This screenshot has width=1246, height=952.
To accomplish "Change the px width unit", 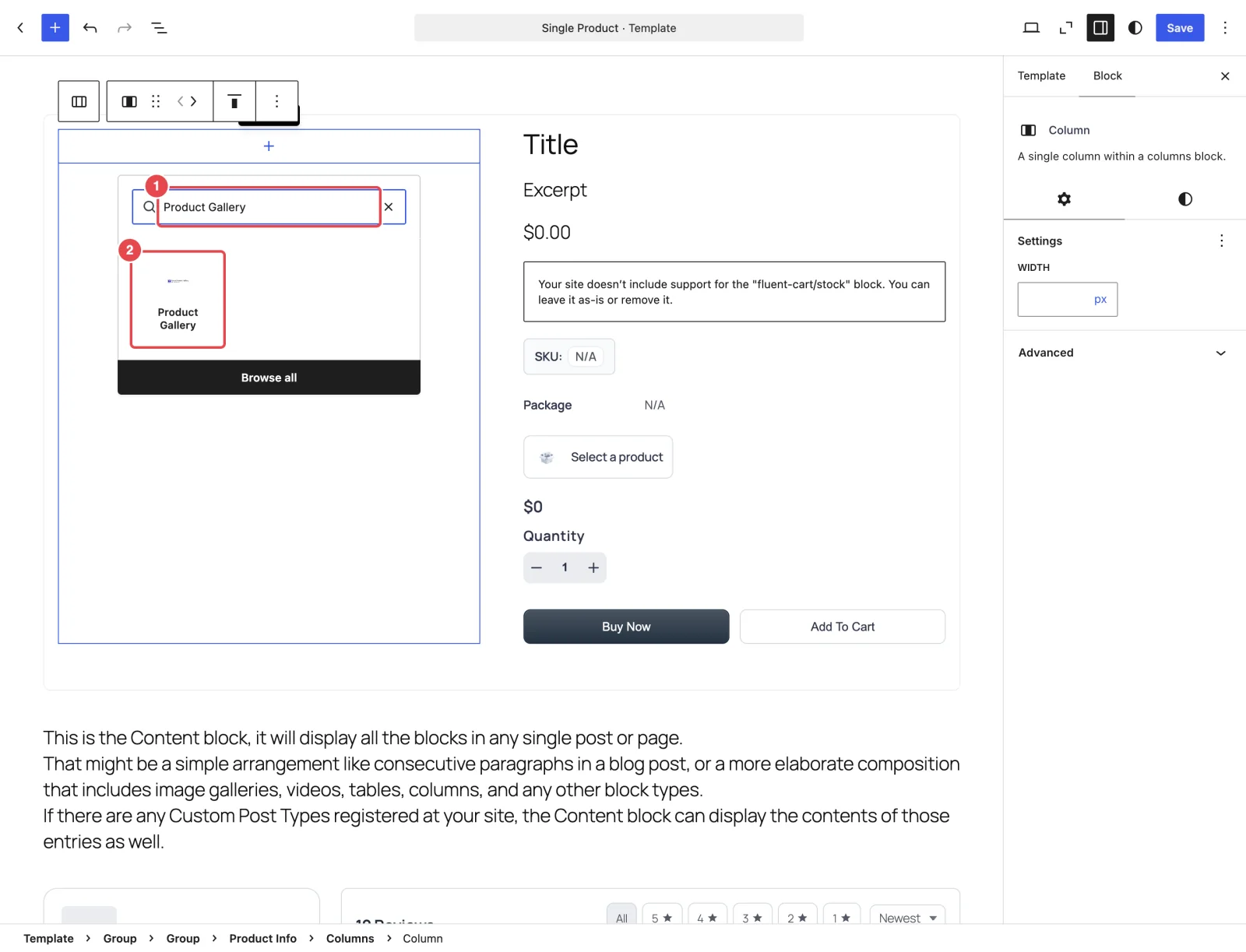I will (x=1100, y=300).
